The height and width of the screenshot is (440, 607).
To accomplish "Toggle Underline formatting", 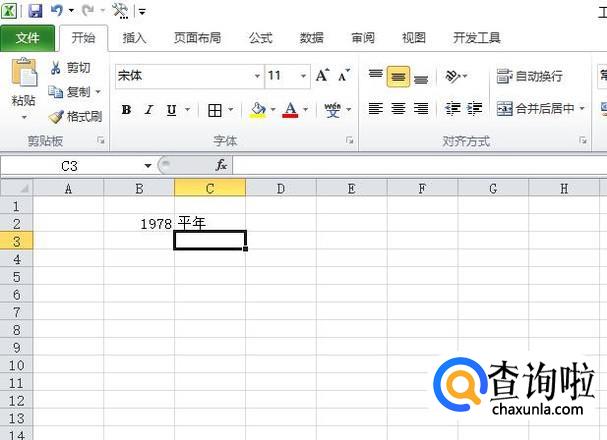I will pyautogui.click(x=171, y=110).
